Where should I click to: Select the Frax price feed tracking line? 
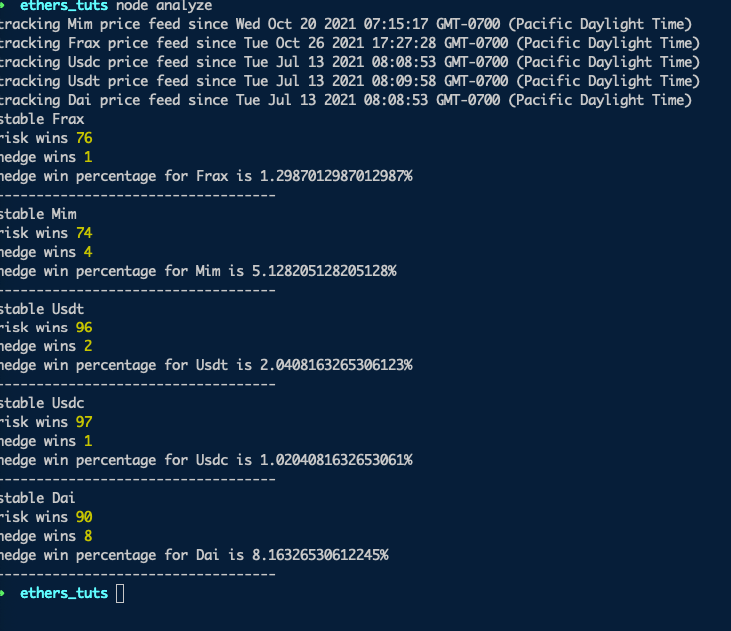348,43
